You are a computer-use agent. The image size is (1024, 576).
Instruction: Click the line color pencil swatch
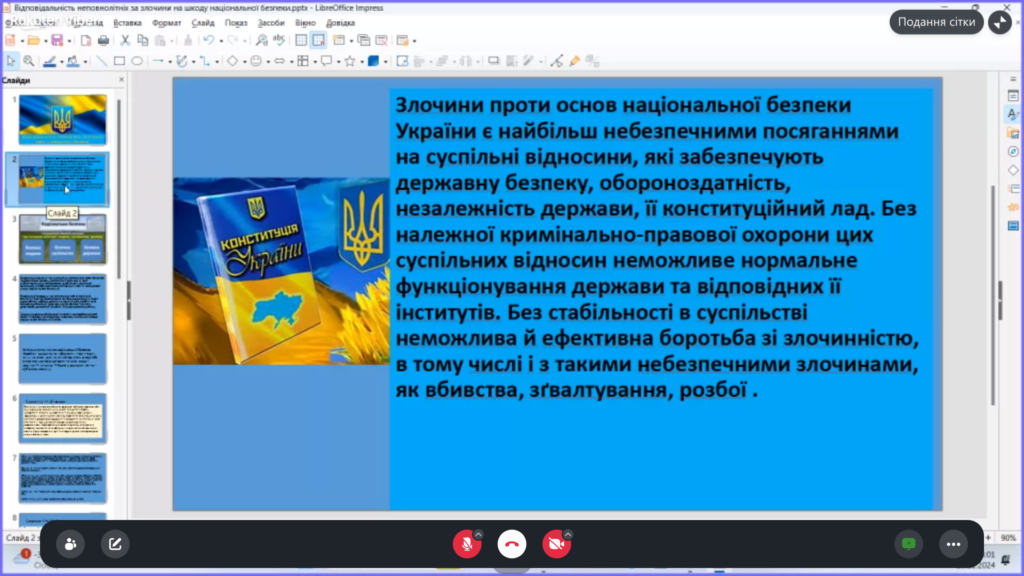tap(48, 61)
